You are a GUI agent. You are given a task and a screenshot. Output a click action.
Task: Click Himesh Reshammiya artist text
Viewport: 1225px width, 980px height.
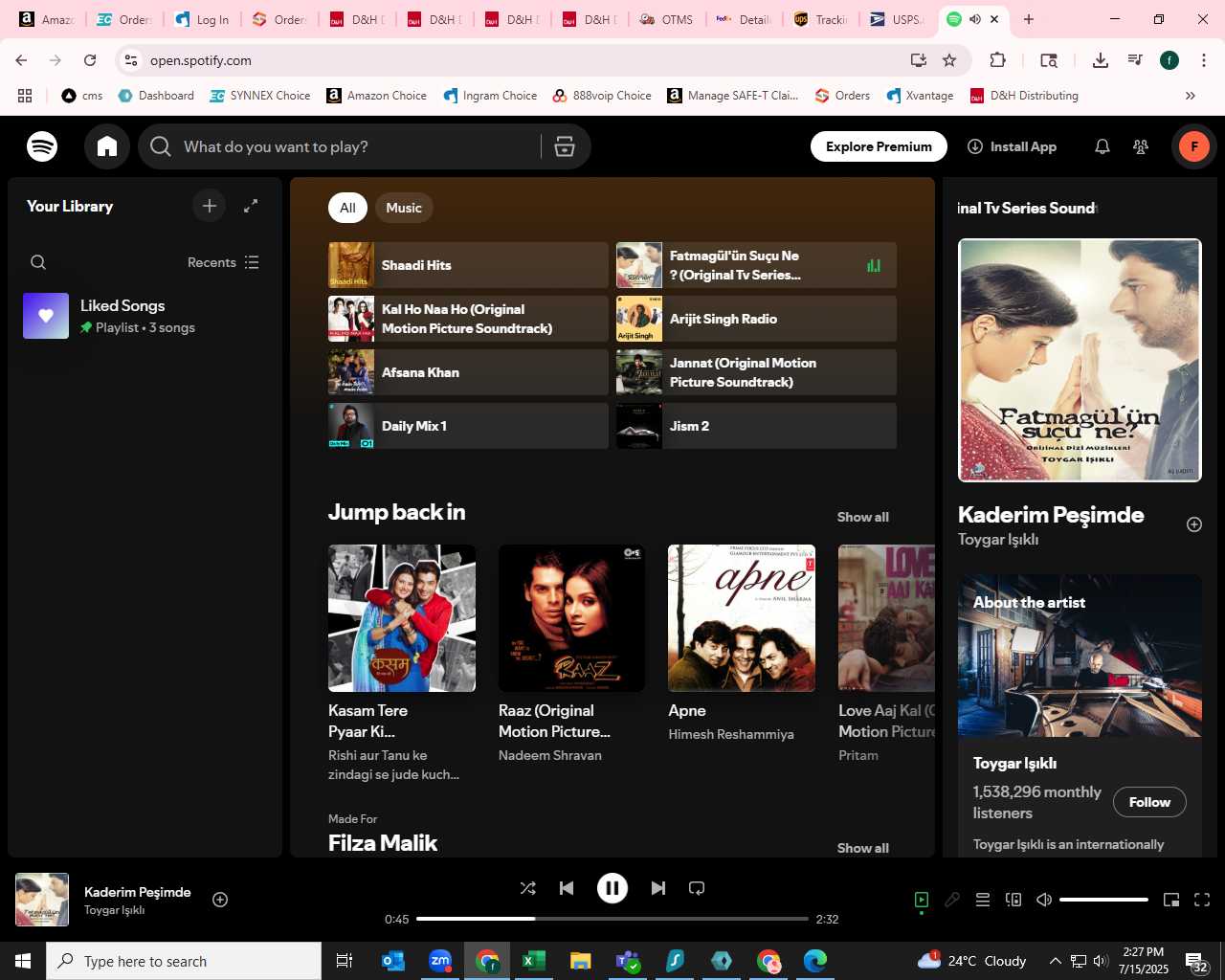point(731,734)
